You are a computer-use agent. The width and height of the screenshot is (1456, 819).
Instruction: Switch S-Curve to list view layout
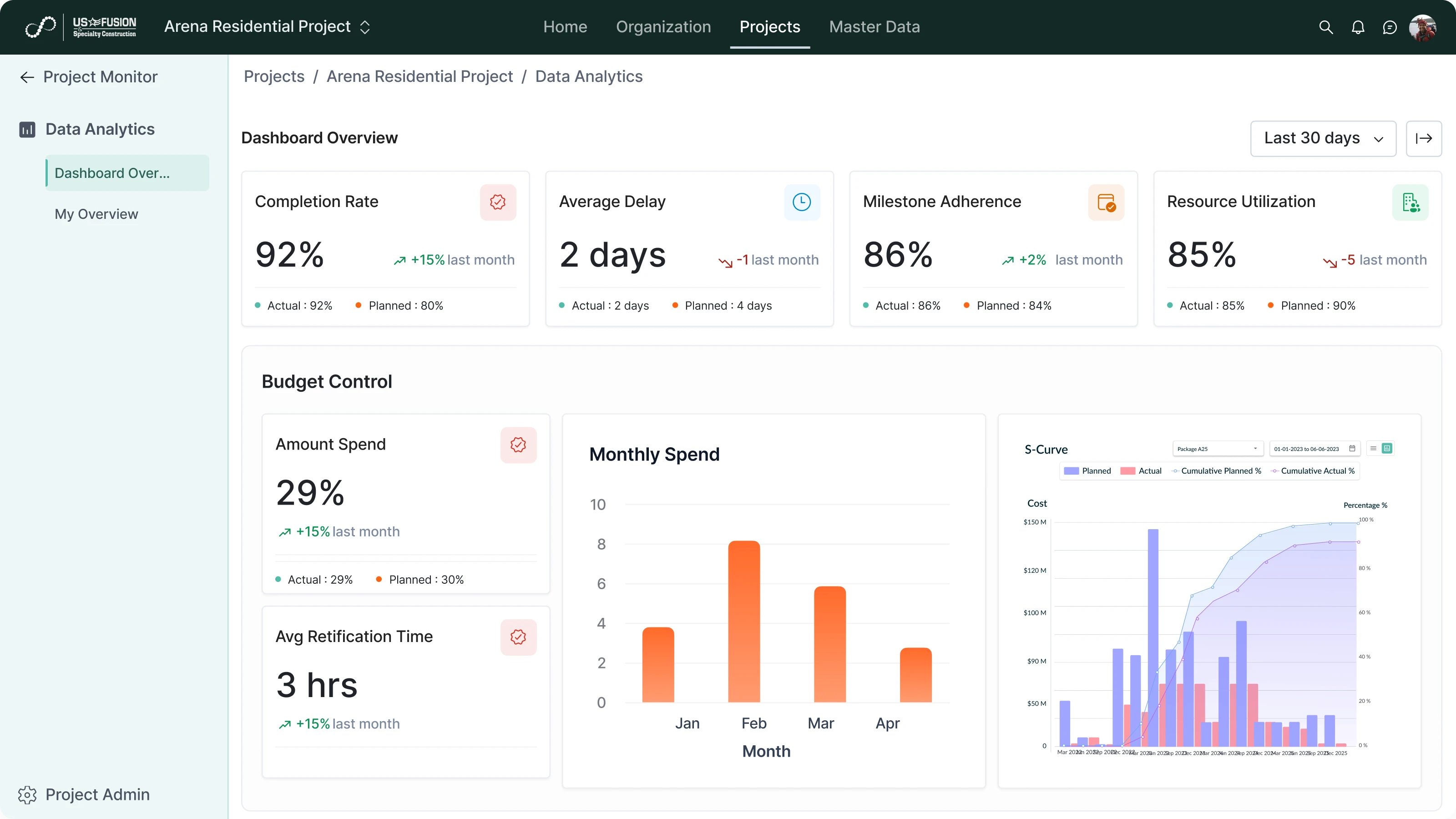click(x=1374, y=448)
